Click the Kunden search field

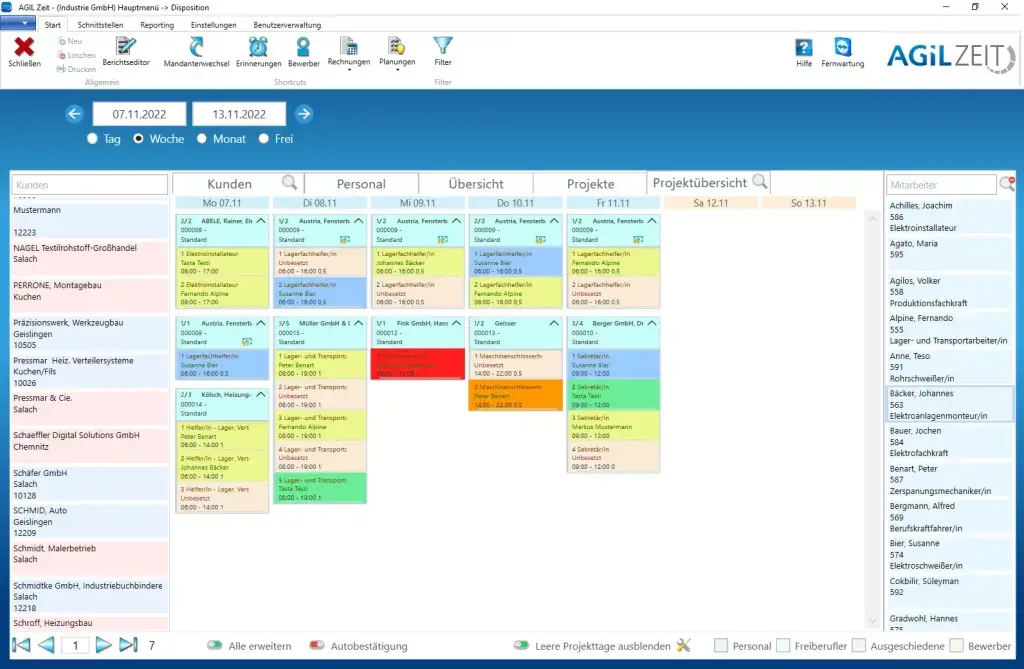[89, 185]
